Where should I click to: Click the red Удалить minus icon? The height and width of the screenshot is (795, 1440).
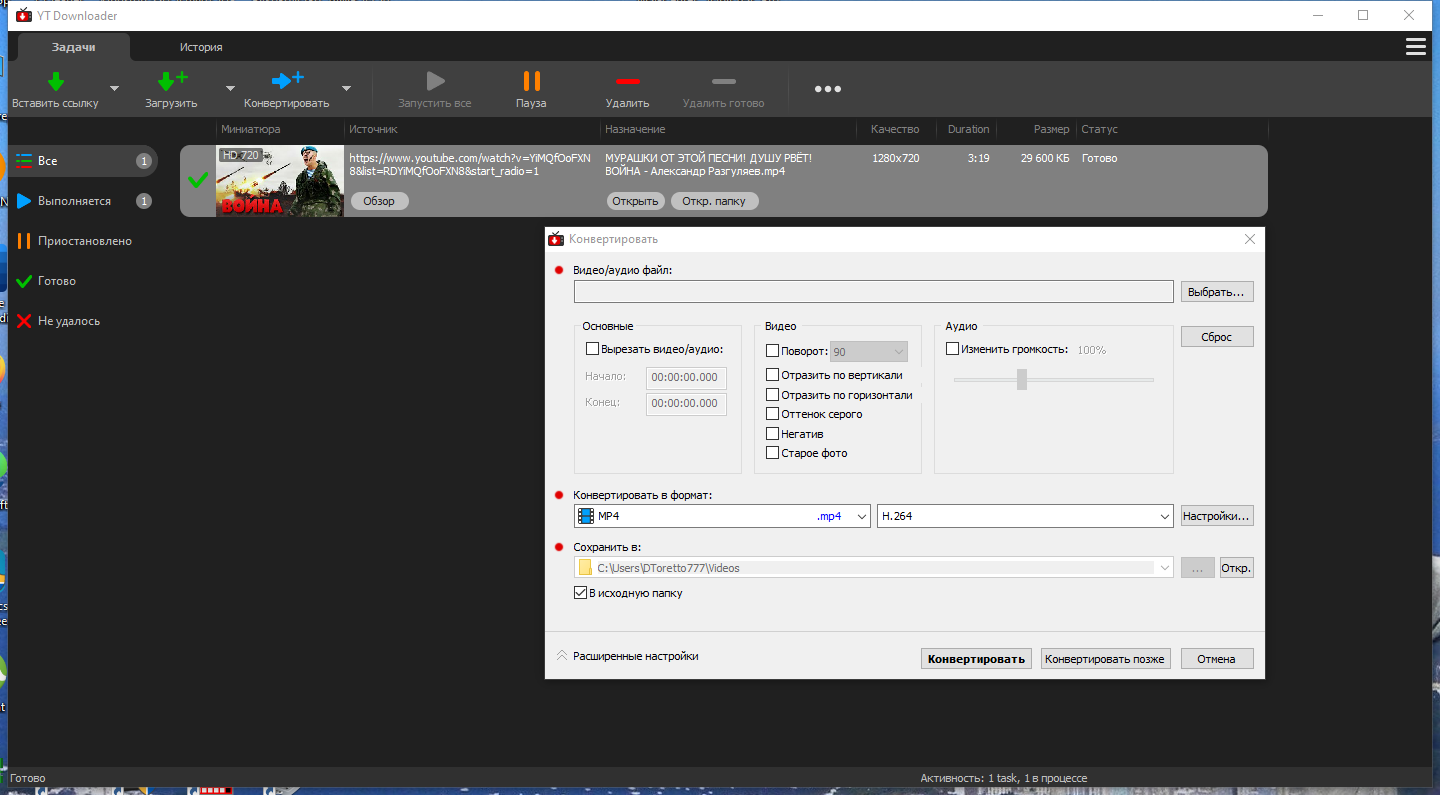627,81
